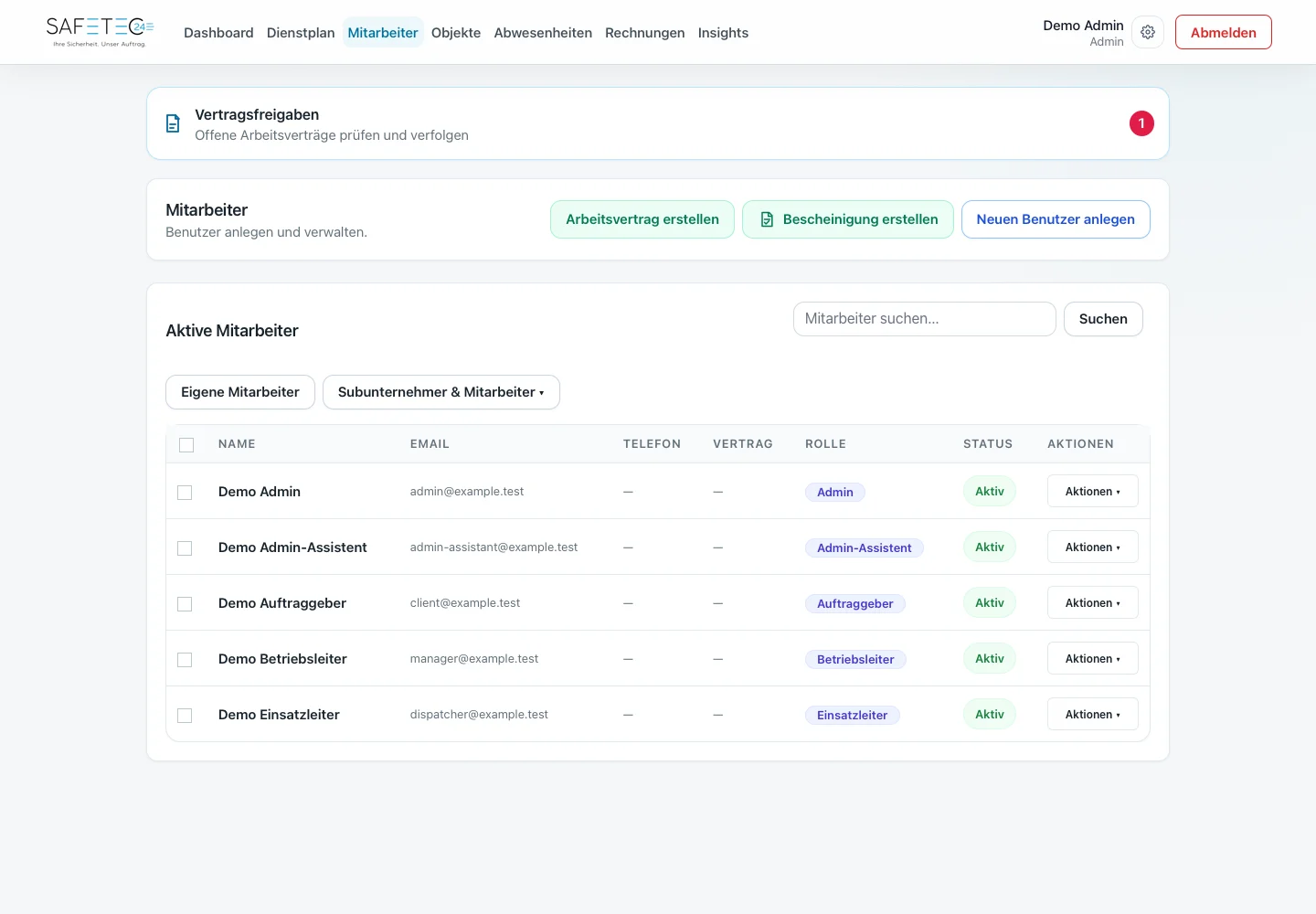This screenshot has height=914, width=1316.
Task: Click the email admin@example.test
Action: tap(467, 492)
